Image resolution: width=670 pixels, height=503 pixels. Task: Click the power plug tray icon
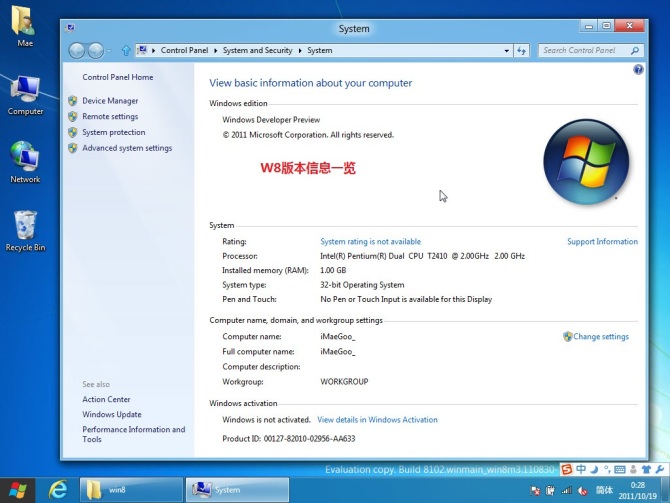[x=550, y=491]
